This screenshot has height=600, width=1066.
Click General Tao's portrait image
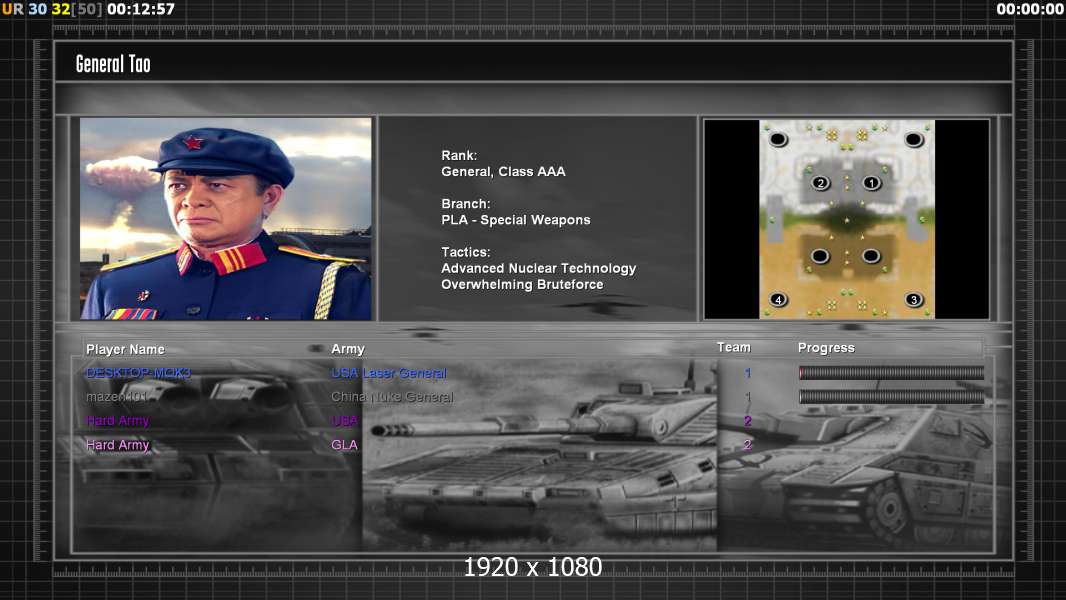(x=226, y=219)
